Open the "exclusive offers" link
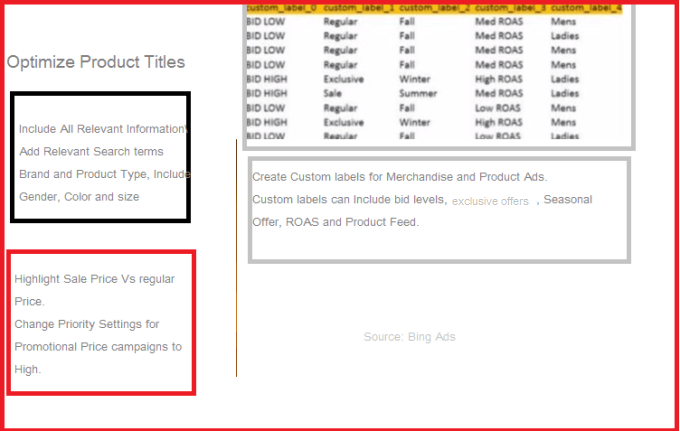The image size is (680, 431). (490, 201)
